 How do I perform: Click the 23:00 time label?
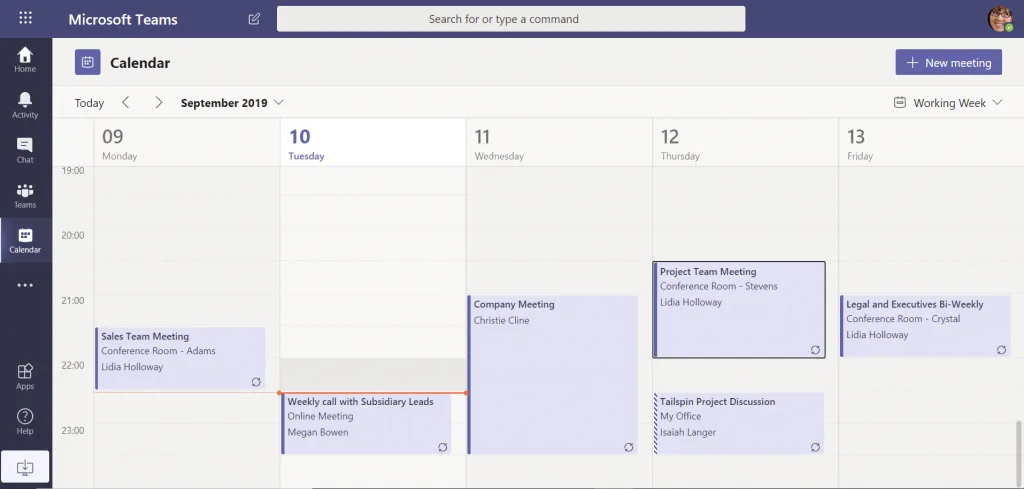(x=72, y=430)
